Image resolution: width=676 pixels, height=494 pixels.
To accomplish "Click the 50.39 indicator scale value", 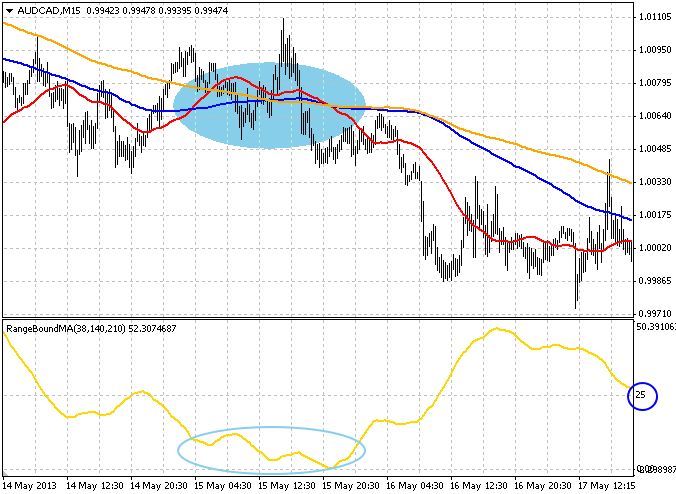I will 654,326.
